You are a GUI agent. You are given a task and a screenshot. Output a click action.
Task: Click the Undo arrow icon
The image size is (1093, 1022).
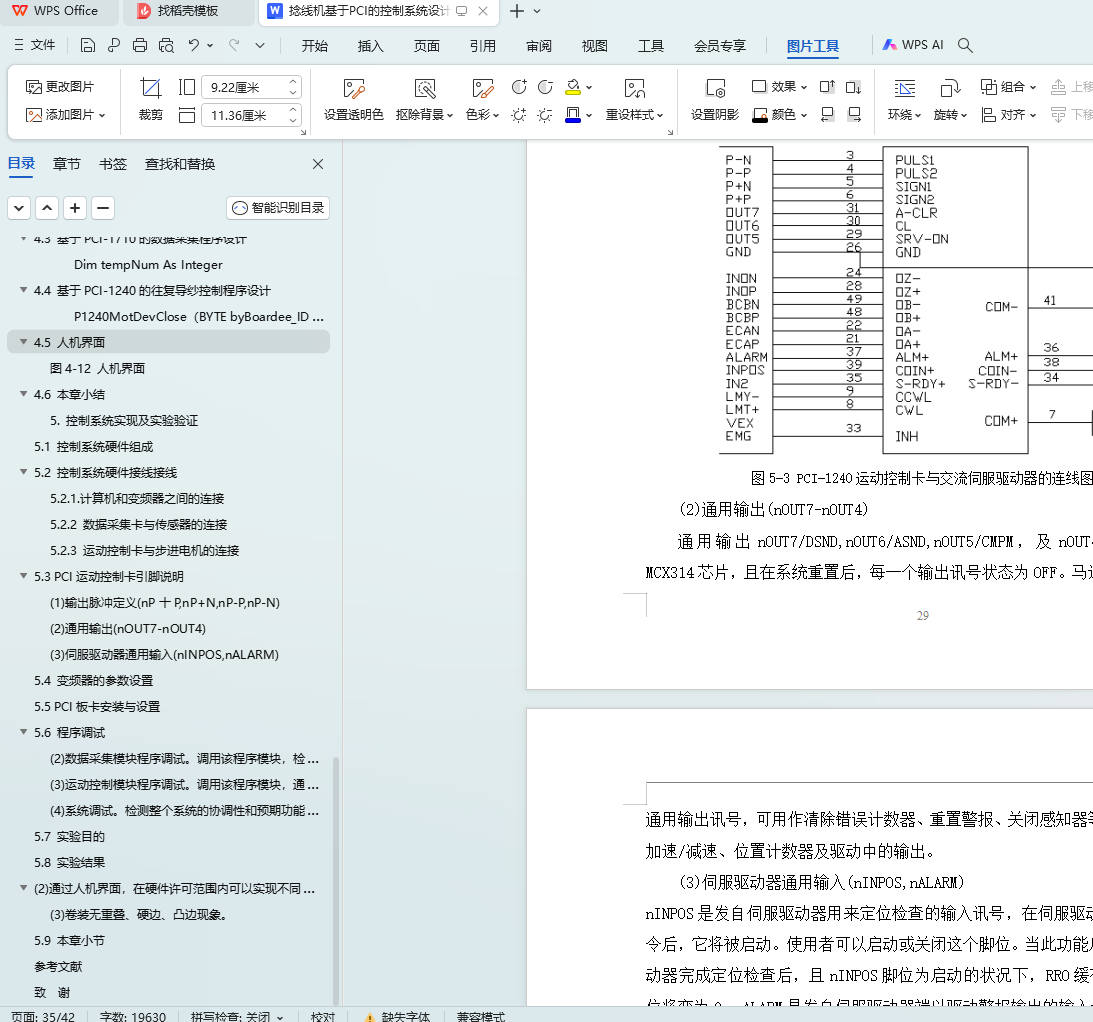coord(194,45)
